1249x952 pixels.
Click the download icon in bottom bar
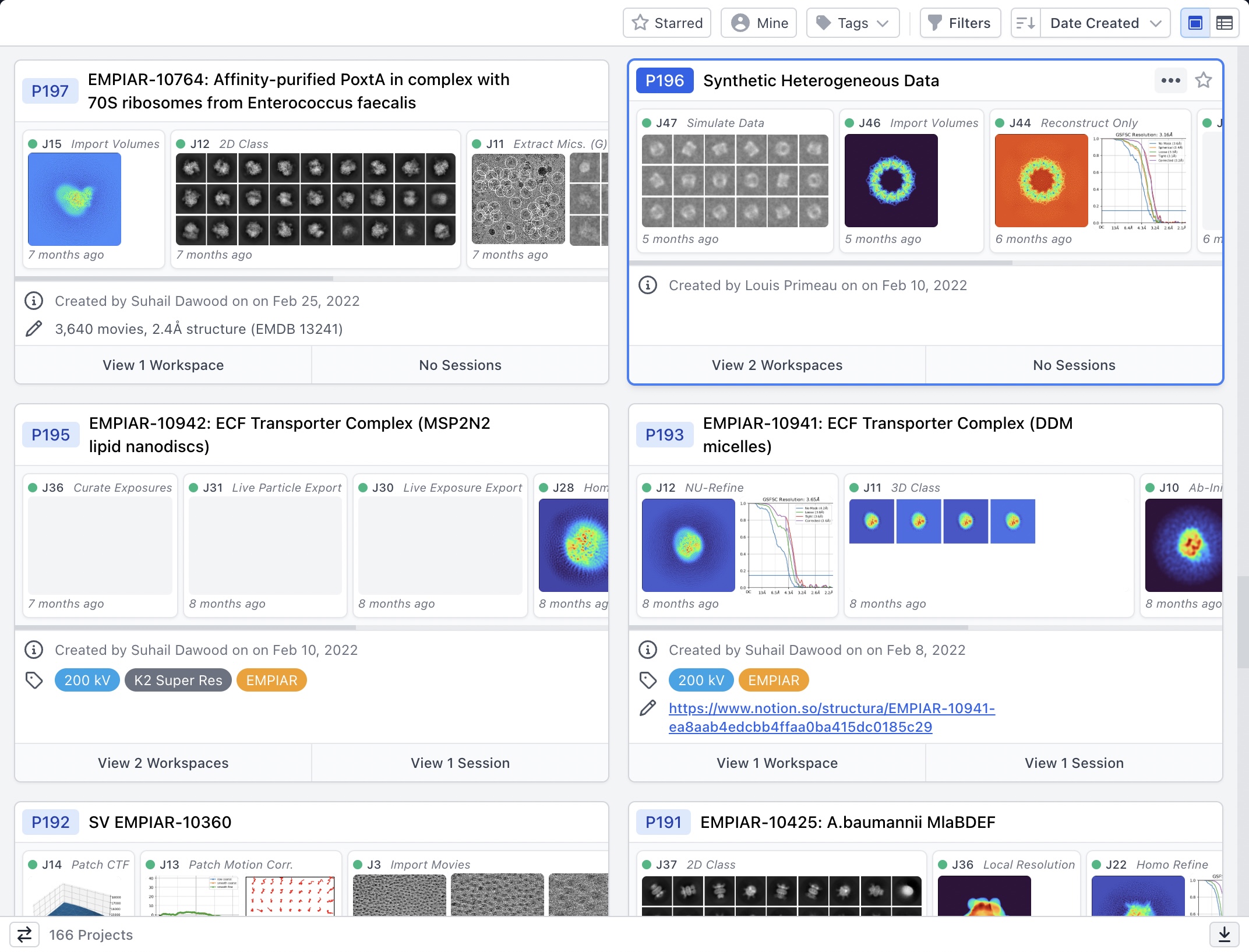(1224, 935)
